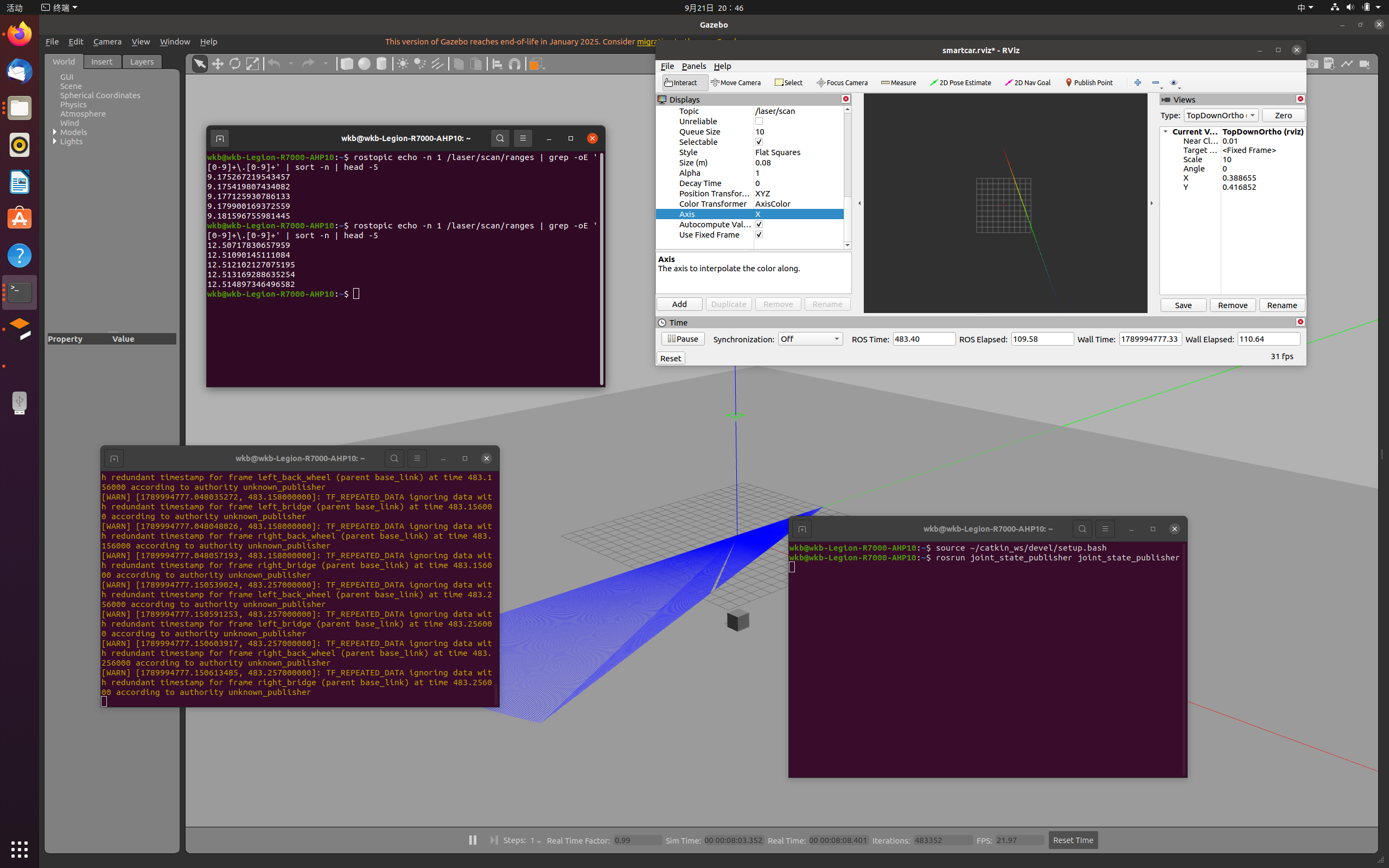Show applications grid in Ubuntu dock
This screenshot has height=868, width=1389.
point(20,848)
